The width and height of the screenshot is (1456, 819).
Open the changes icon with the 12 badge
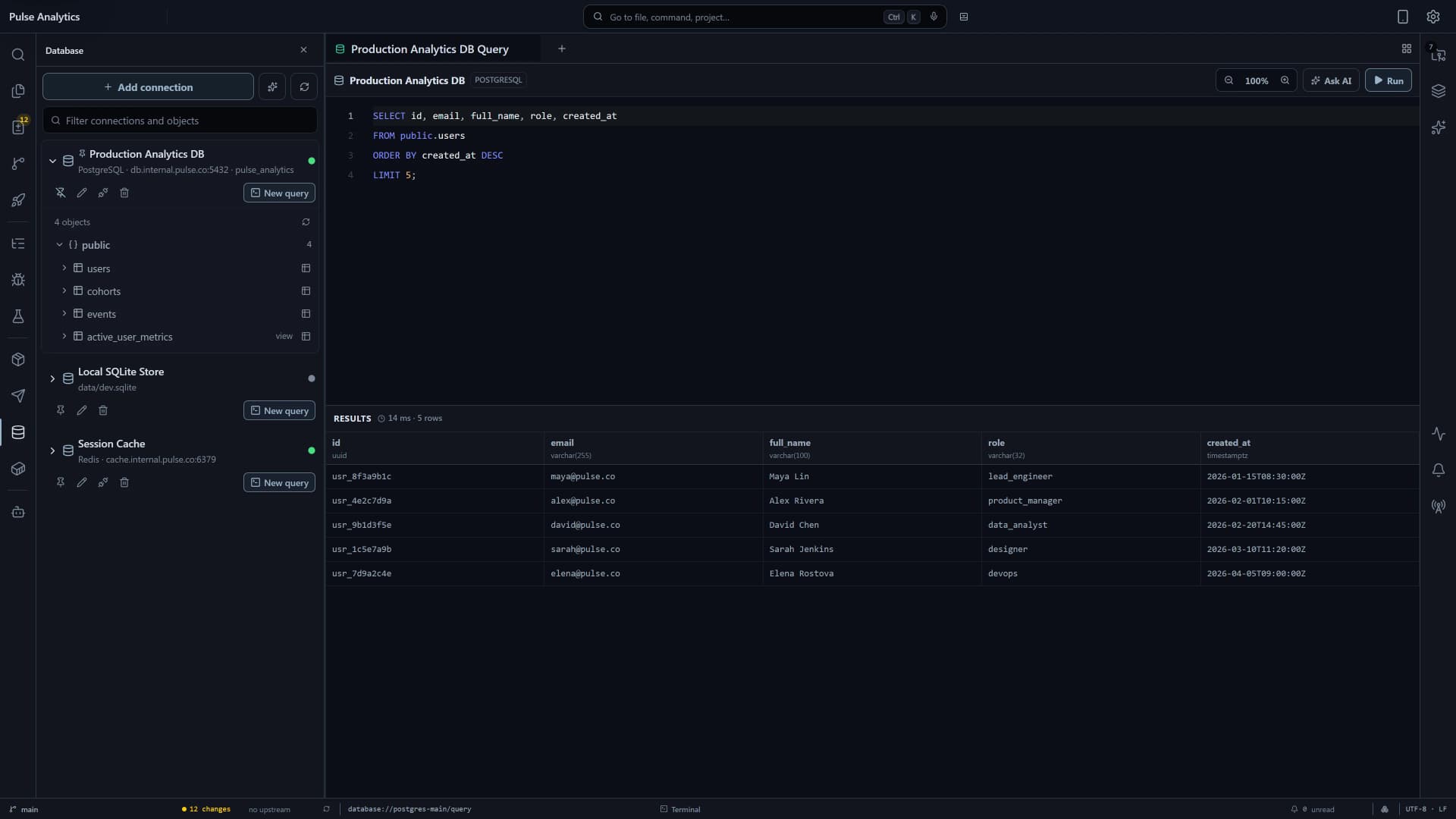coord(18,127)
